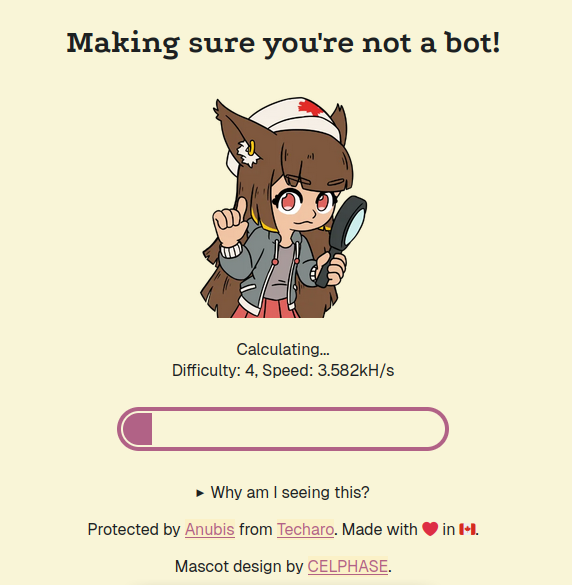Click the mascot's raised pointing hand
This screenshot has height=585, width=572.
click(231, 222)
